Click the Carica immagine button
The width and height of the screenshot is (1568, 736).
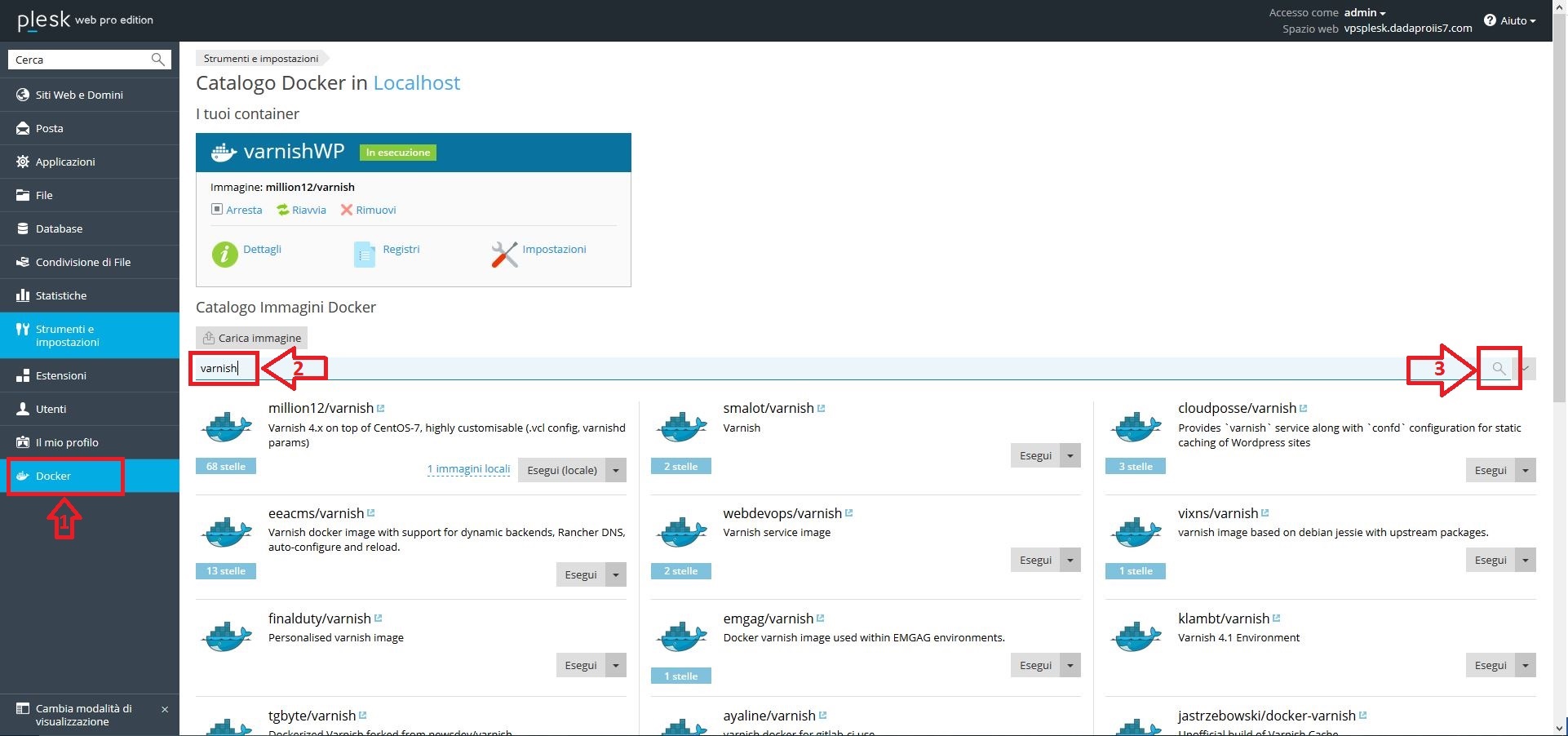pyautogui.click(x=251, y=338)
